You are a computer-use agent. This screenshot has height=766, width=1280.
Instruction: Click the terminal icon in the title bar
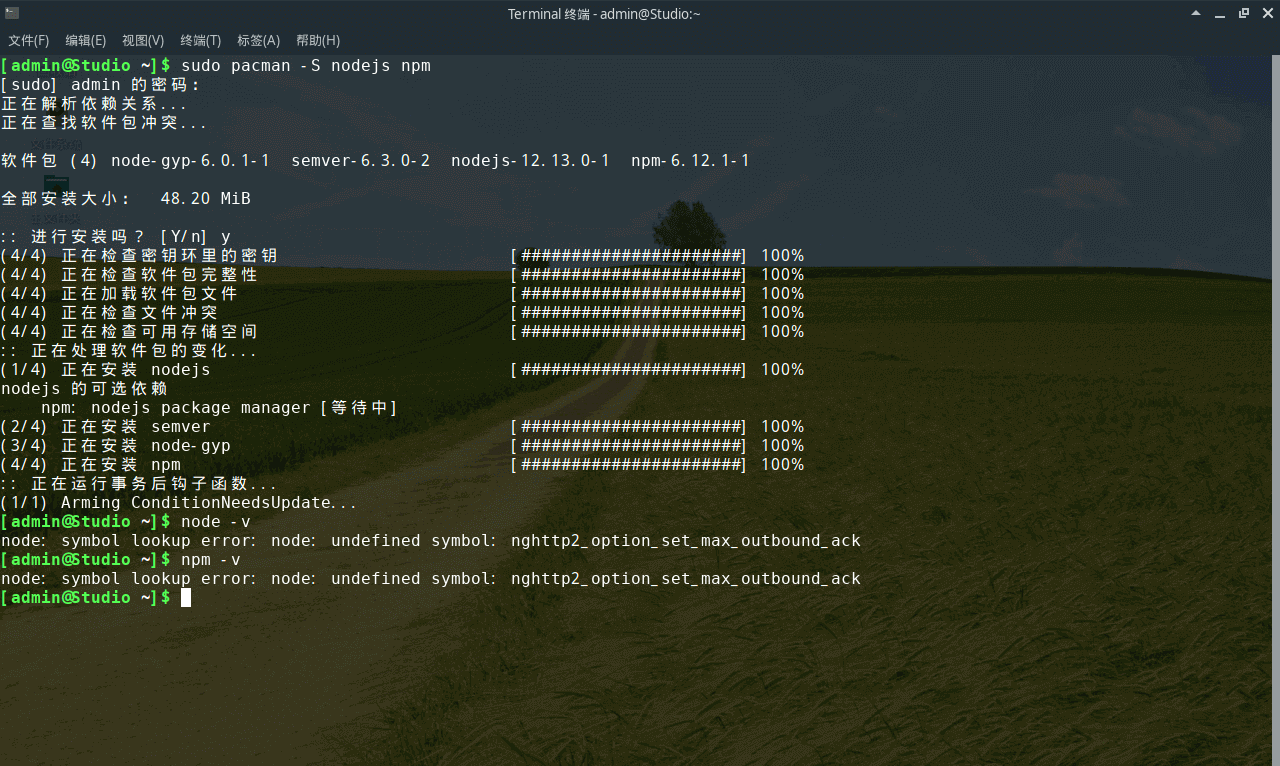[x=12, y=13]
